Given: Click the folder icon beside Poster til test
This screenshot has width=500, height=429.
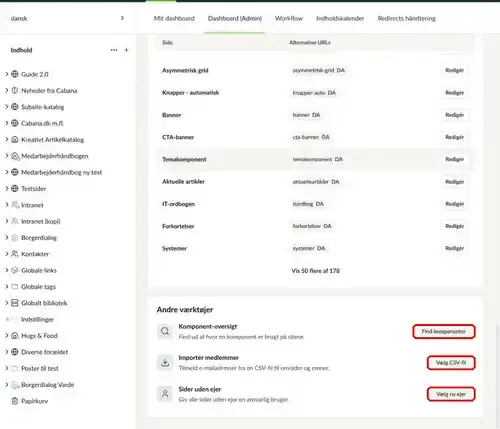Looking at the screenshot, I should coord(15,368).
